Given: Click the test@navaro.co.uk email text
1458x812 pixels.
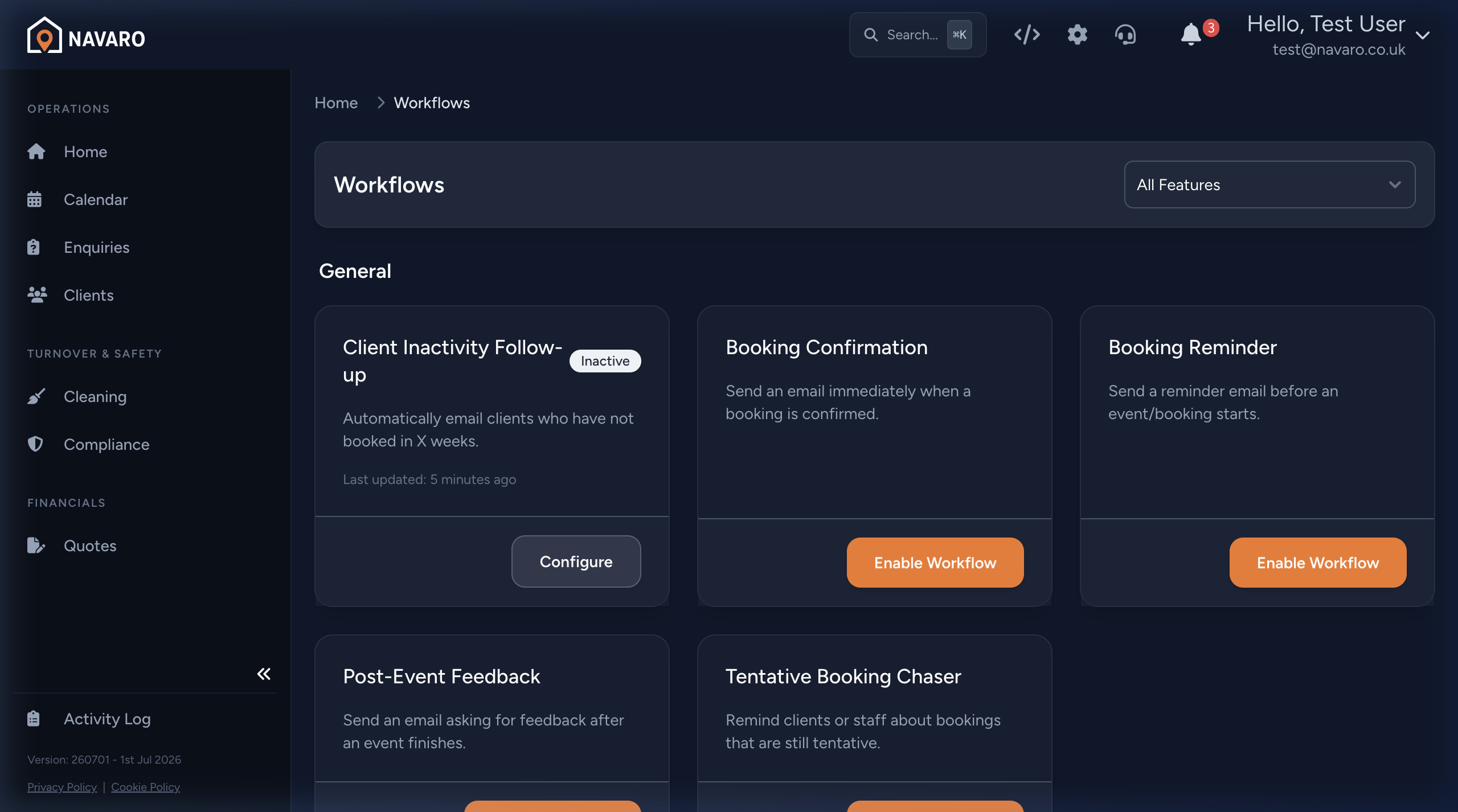Looking at the screenshot, I should click(x=1339, y=50).
